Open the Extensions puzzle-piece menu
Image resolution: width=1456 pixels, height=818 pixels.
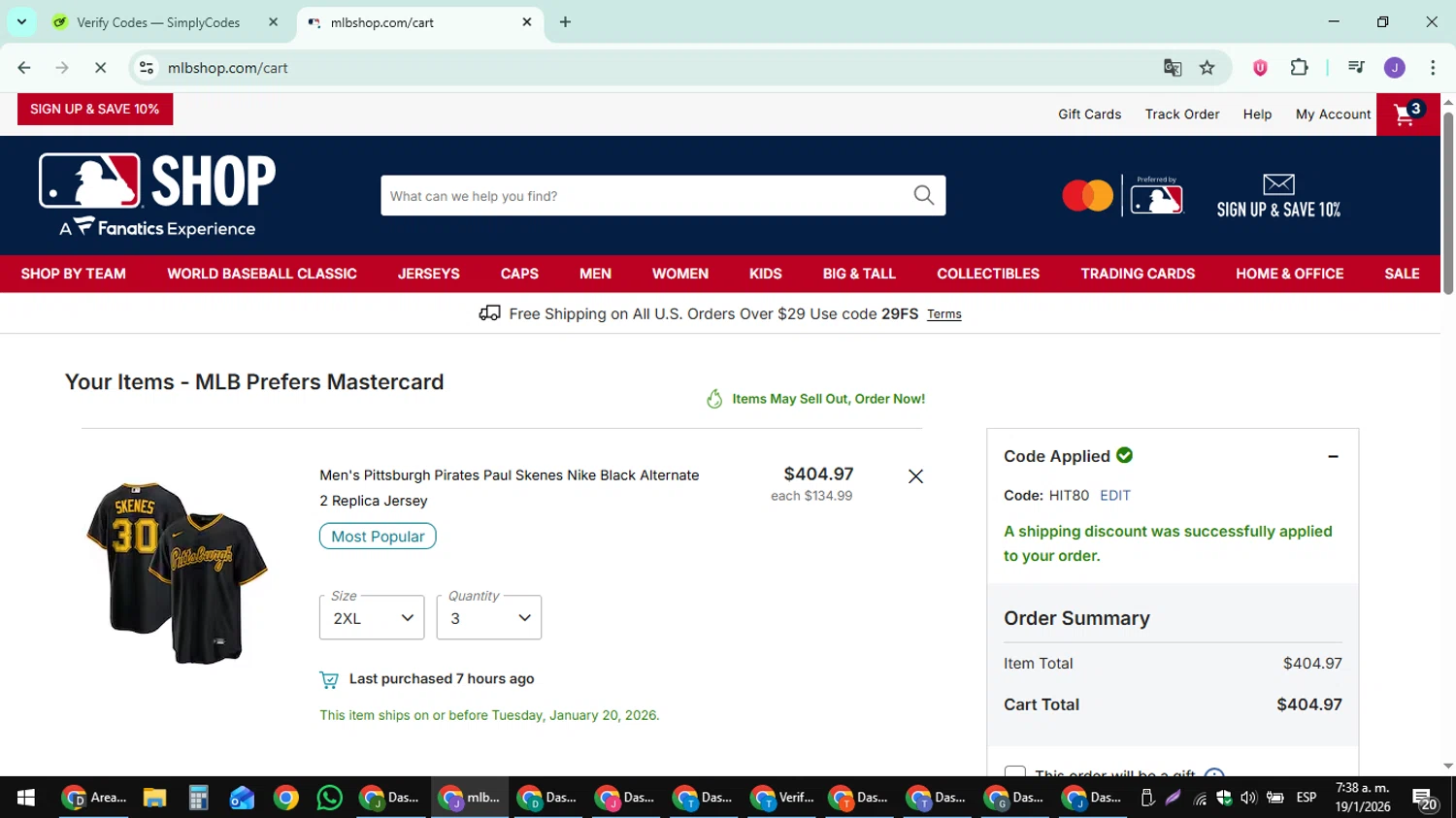coord(1299,68)
